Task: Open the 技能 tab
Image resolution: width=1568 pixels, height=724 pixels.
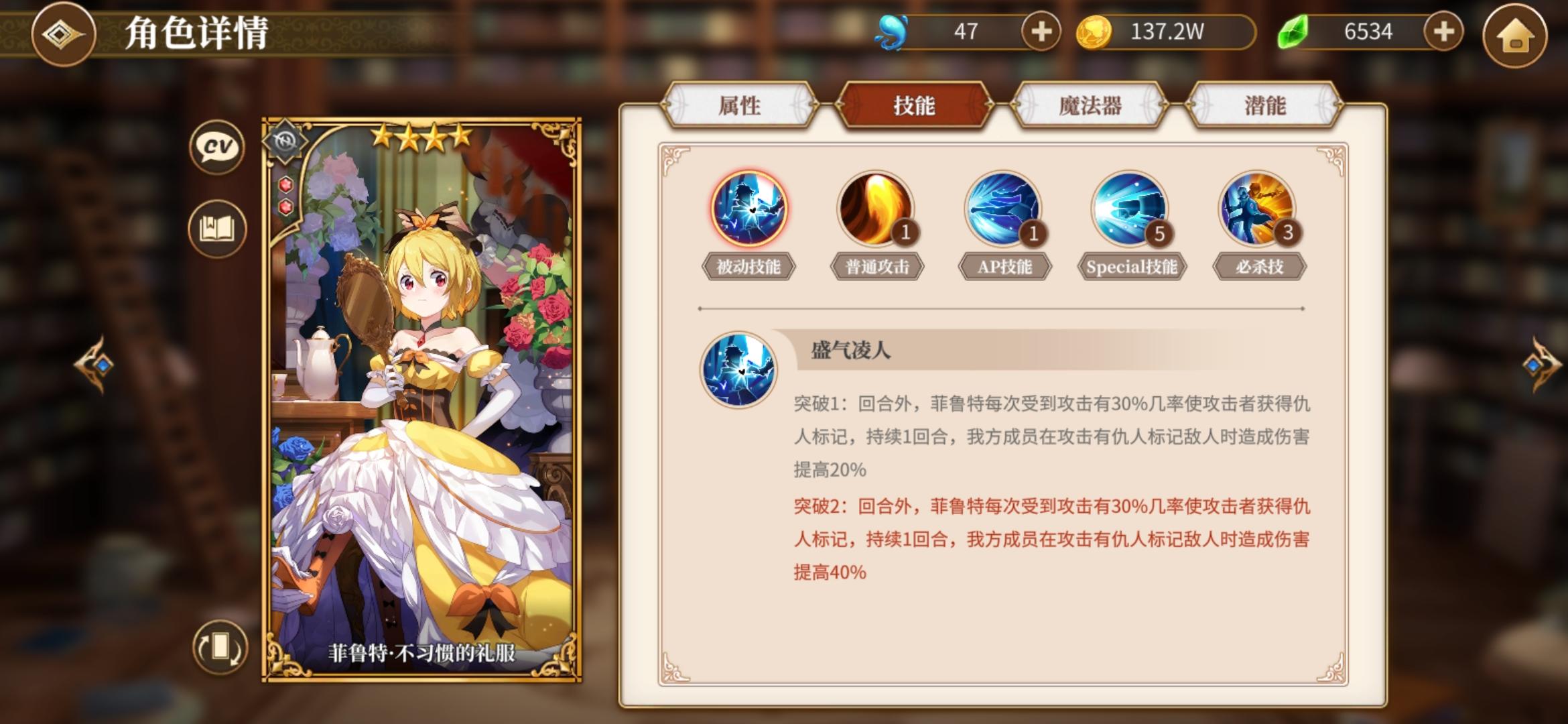Action: (x=914, y=105)
